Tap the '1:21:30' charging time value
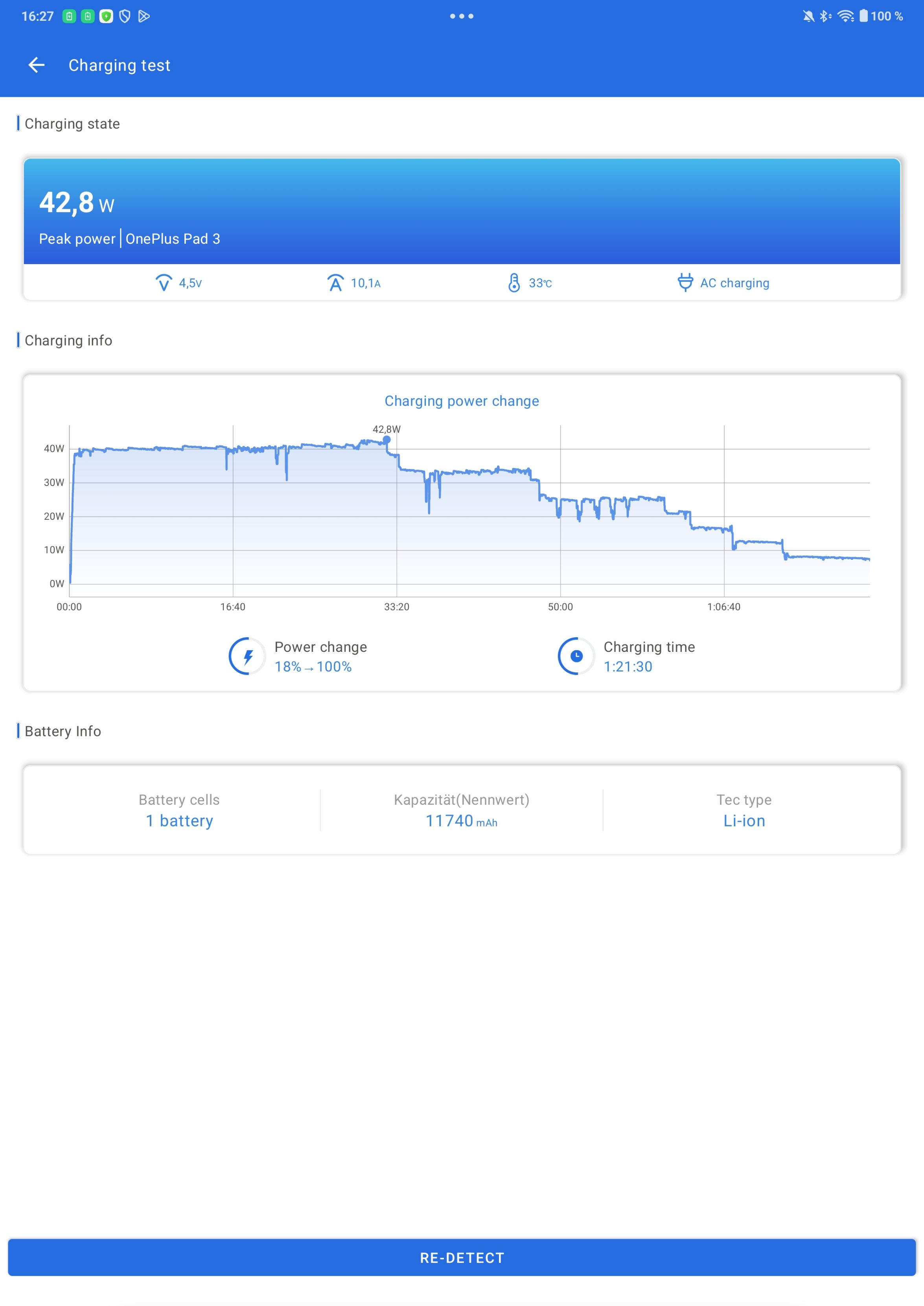Screen dimensions: 924x1306 coord(628,667)
